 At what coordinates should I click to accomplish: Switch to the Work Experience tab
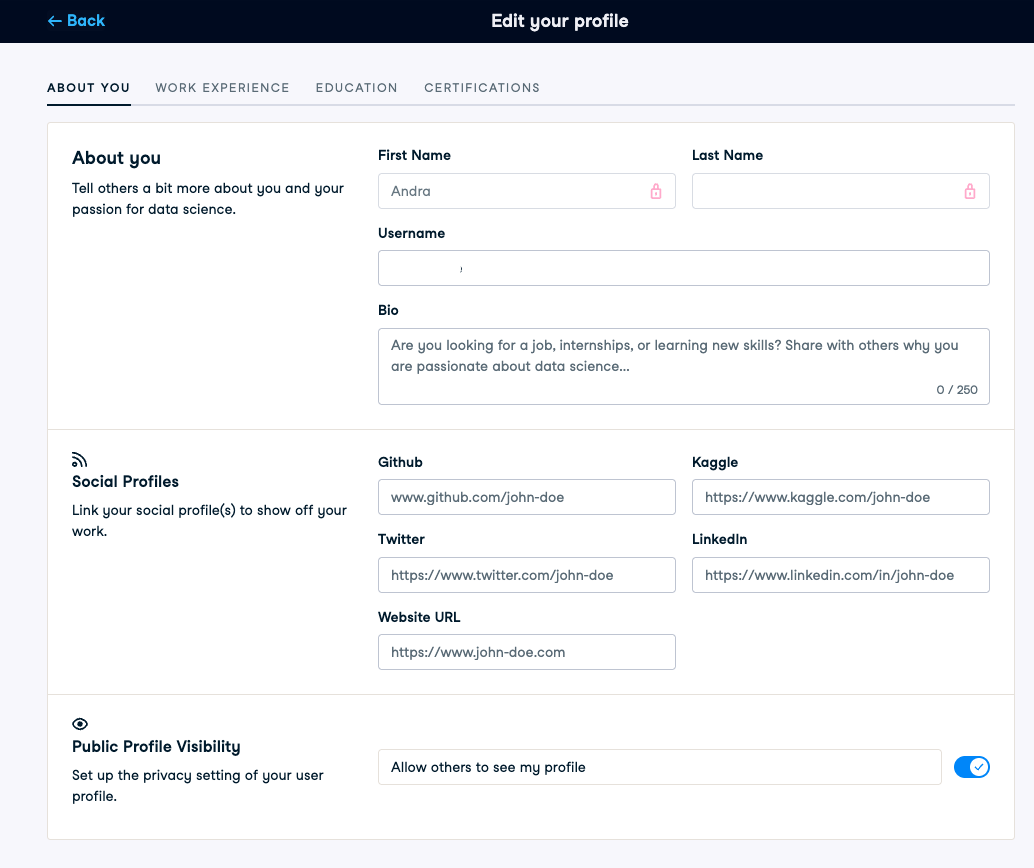(x=222, y=88)
